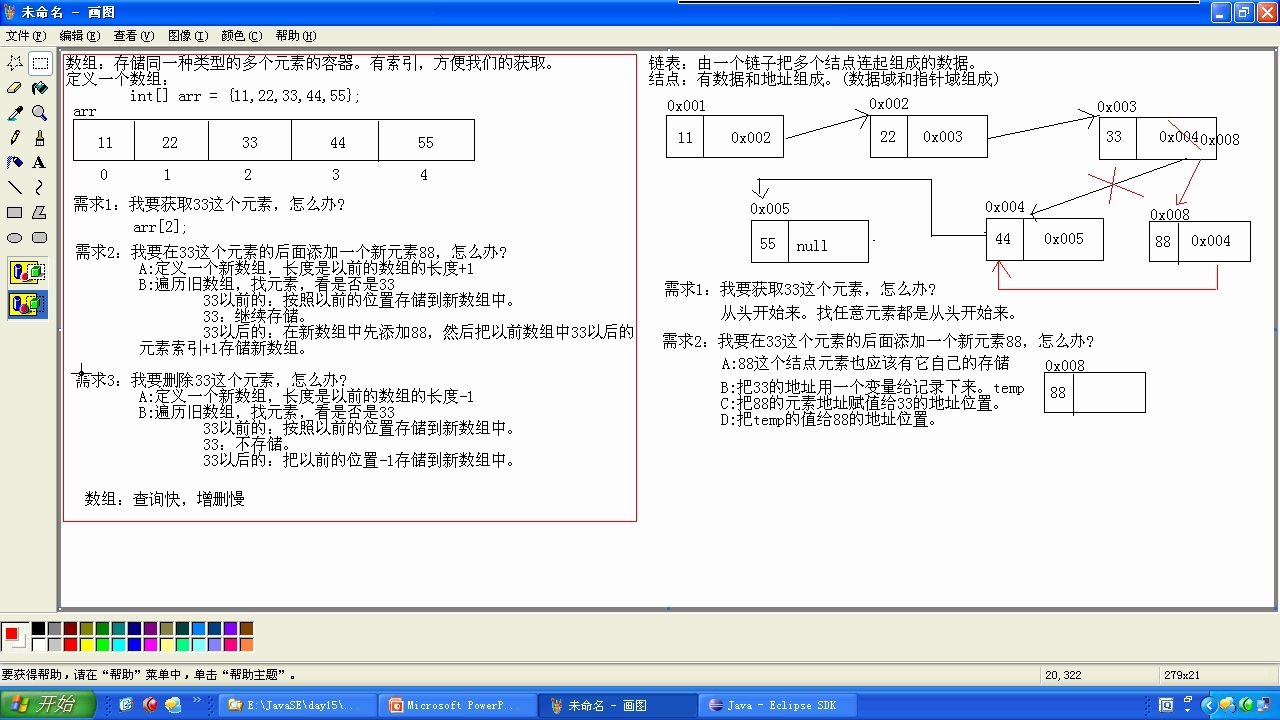This screenshot has width=1280, height=720.
Task: Click the Paint app icon in title bar
Action: click(11, 12)
